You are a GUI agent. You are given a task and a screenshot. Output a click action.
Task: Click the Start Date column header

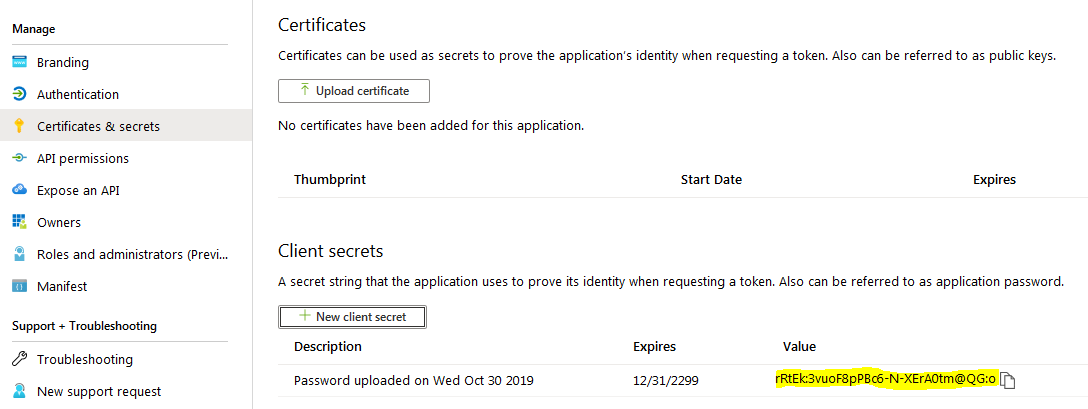[711, 180]
